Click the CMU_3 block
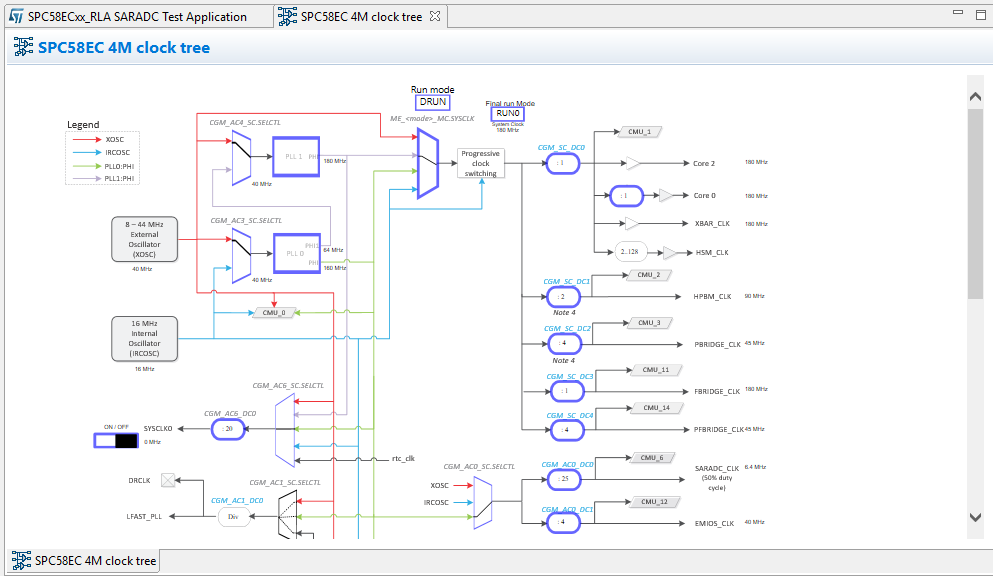The width and height of the screenshot is (993, 576). tap(650, 323)
